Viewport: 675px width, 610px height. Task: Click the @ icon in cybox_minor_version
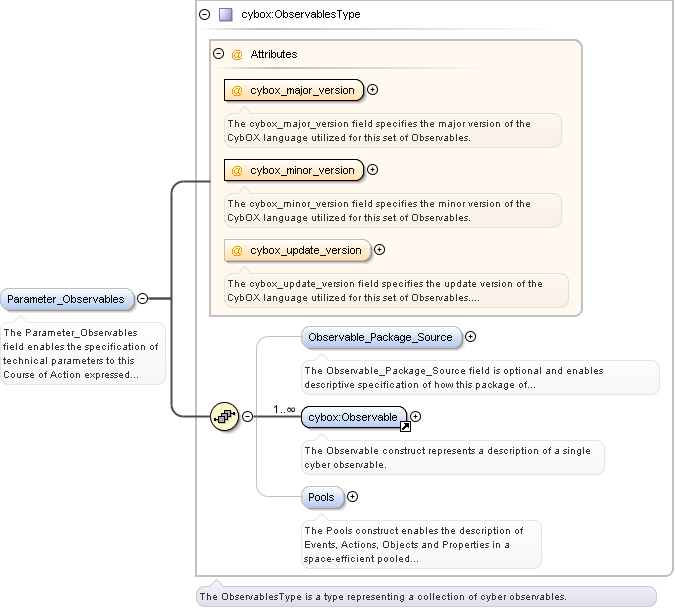click(237, 170)
